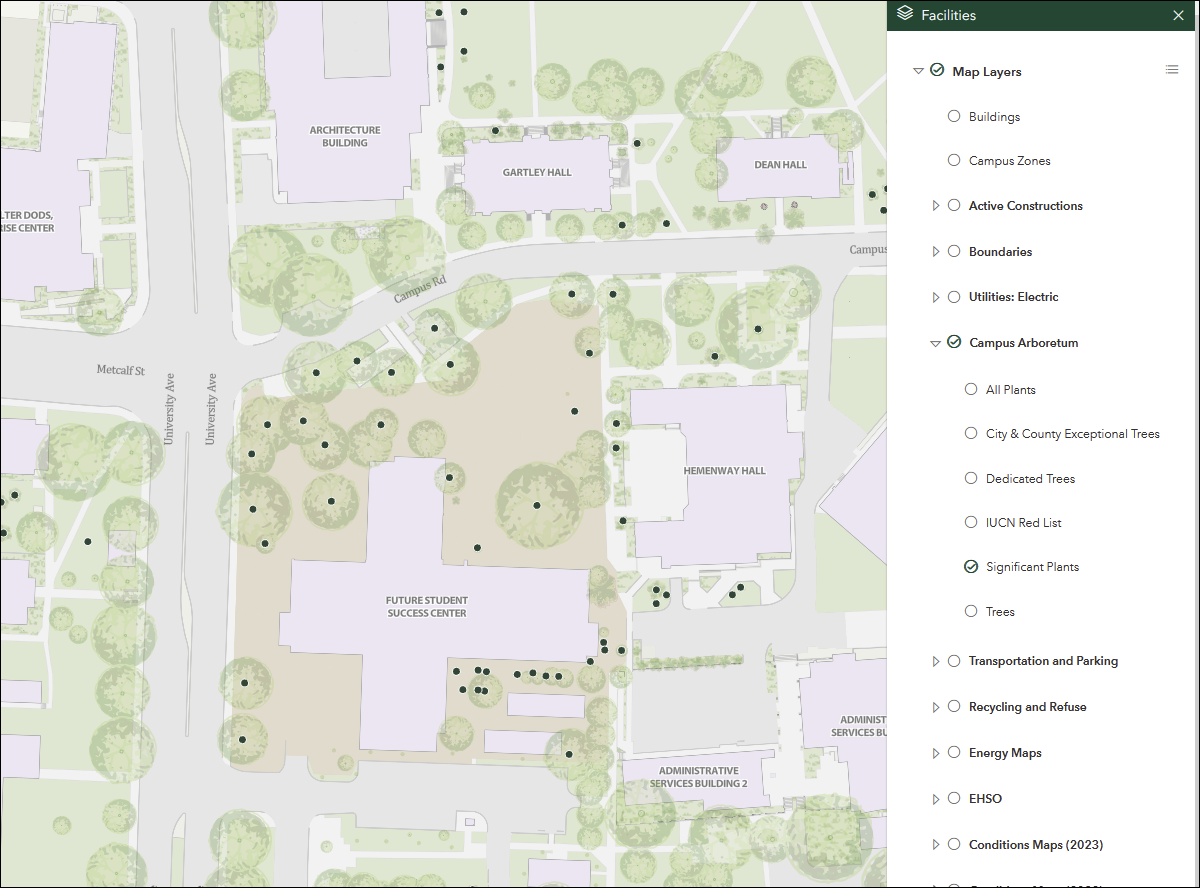
Task: Expand the Active Constructions group
Action: 935,205
